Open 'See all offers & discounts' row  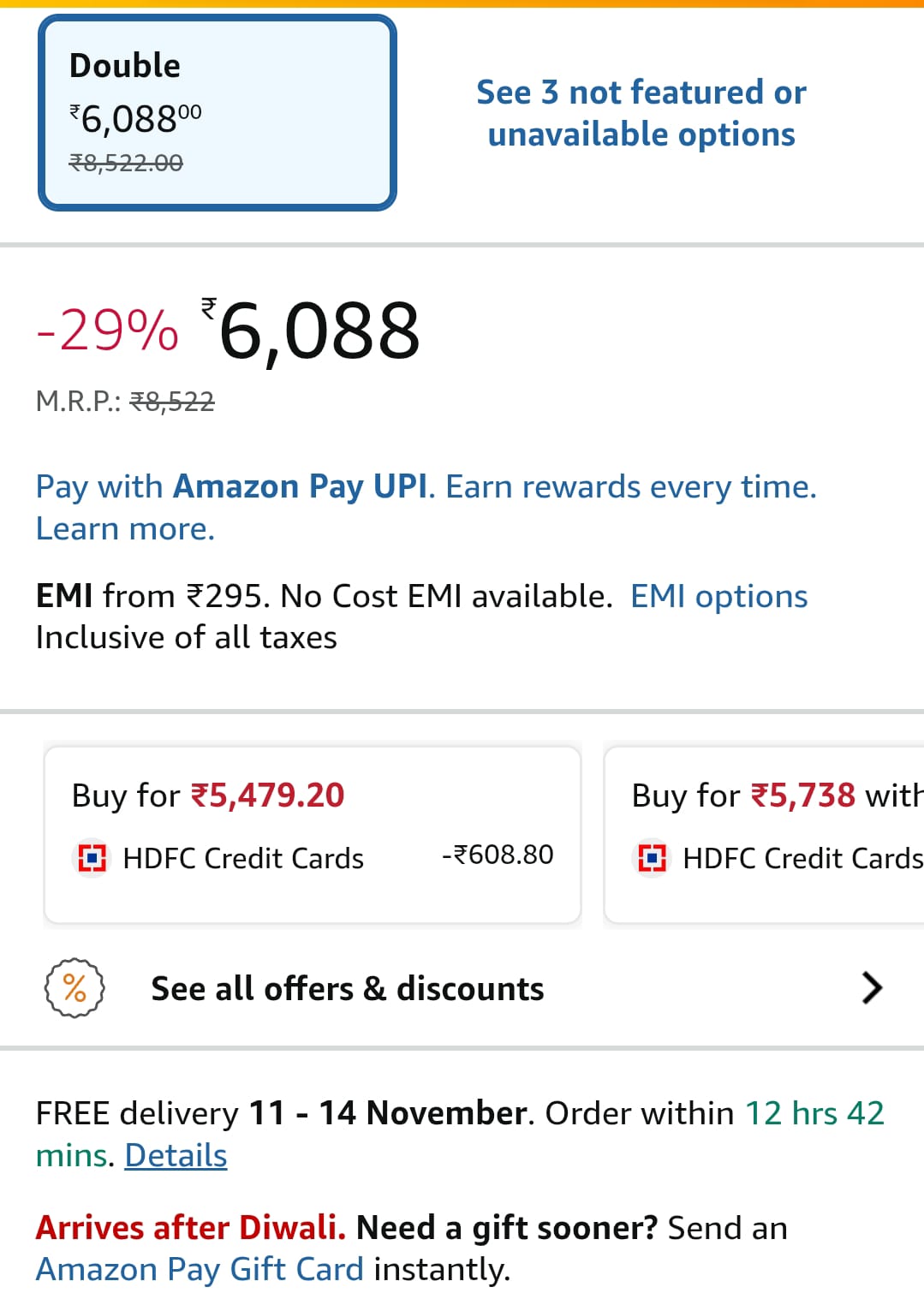[x=347, y=989]
